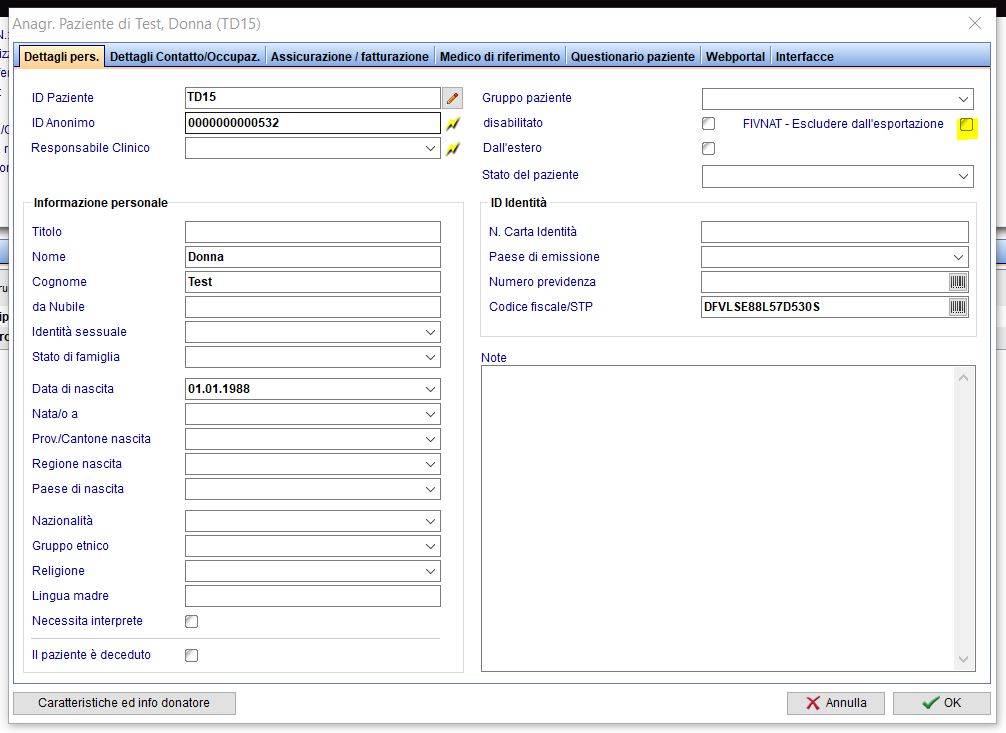Viewport: 1006px width, 733px height.
Task: Click the Nome field containing Donna
Action: click(x=312, y=257)
